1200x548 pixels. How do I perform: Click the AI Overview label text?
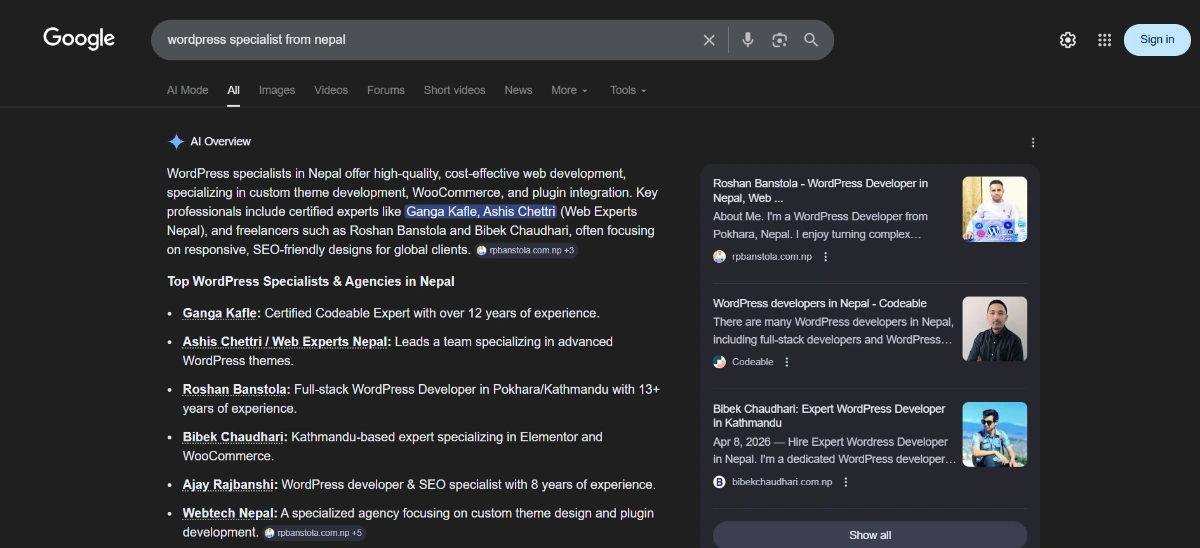point(221,142)
